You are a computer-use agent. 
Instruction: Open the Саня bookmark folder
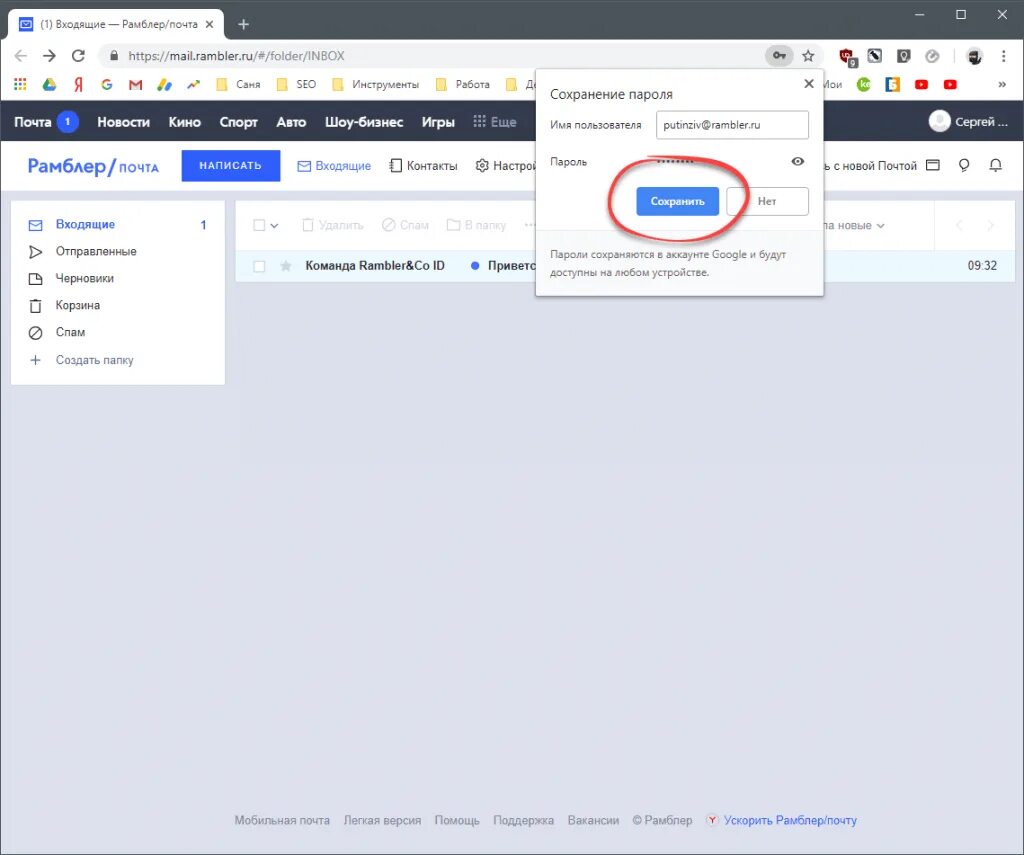[238, 84]
